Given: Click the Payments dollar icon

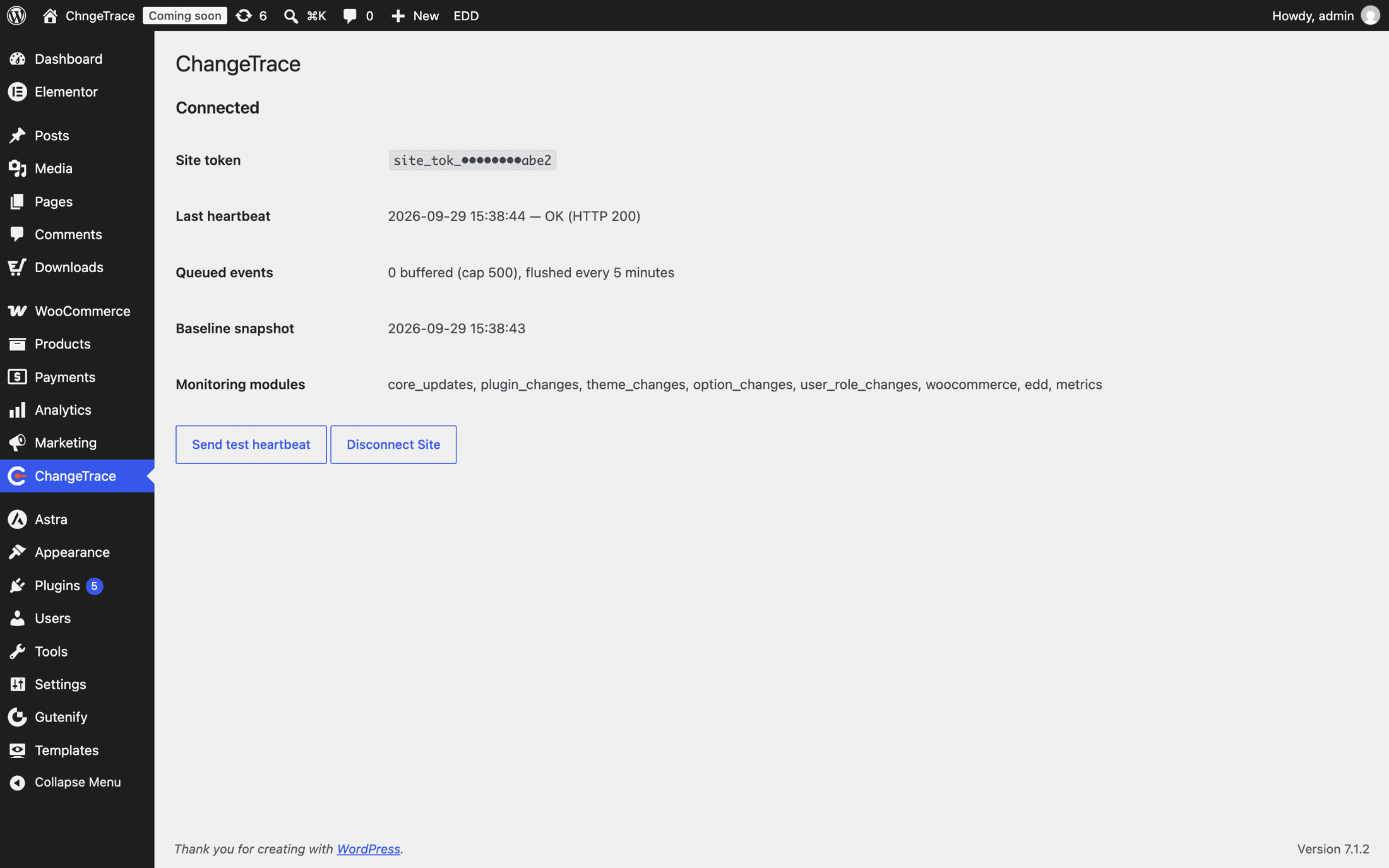Looking at the screenshot, I should [x=18, y=377].
